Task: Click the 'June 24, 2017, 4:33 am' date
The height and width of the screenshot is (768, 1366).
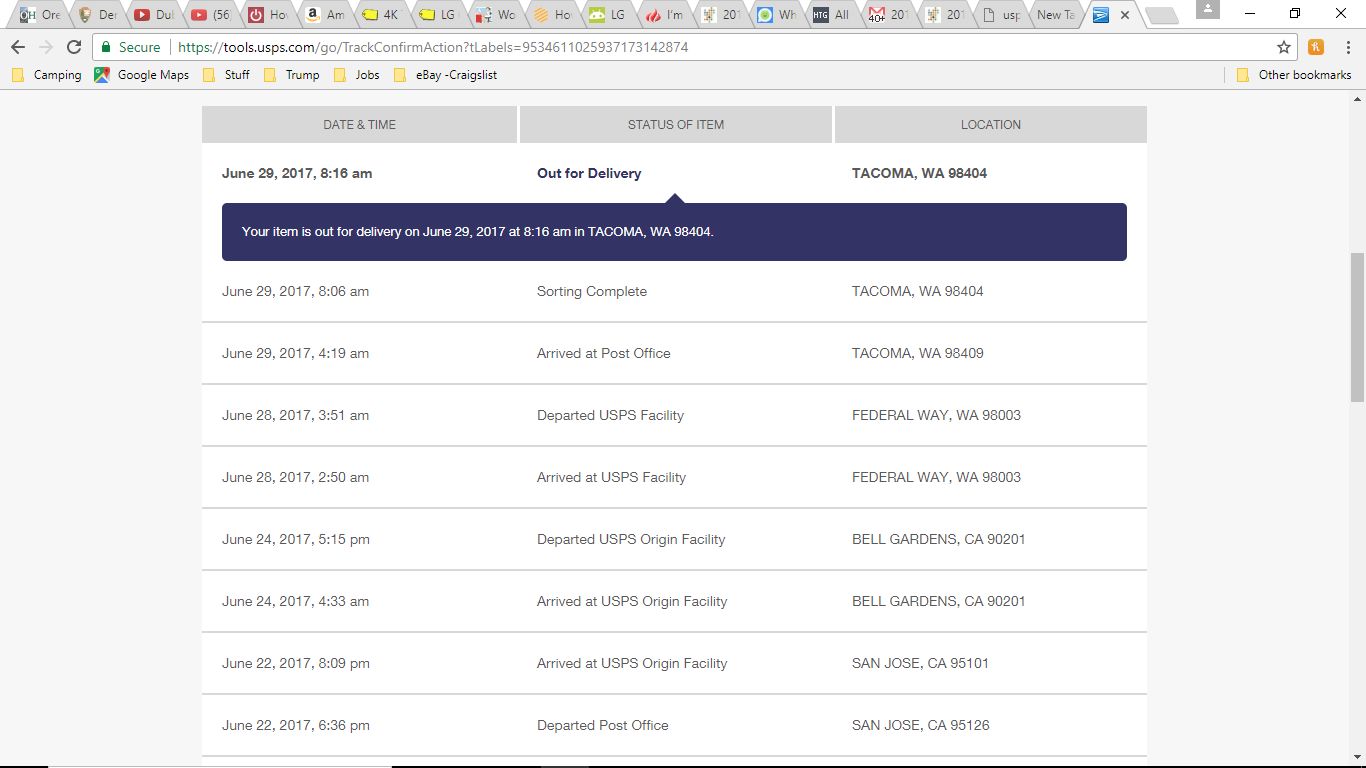Action: (x=295, y=601)
